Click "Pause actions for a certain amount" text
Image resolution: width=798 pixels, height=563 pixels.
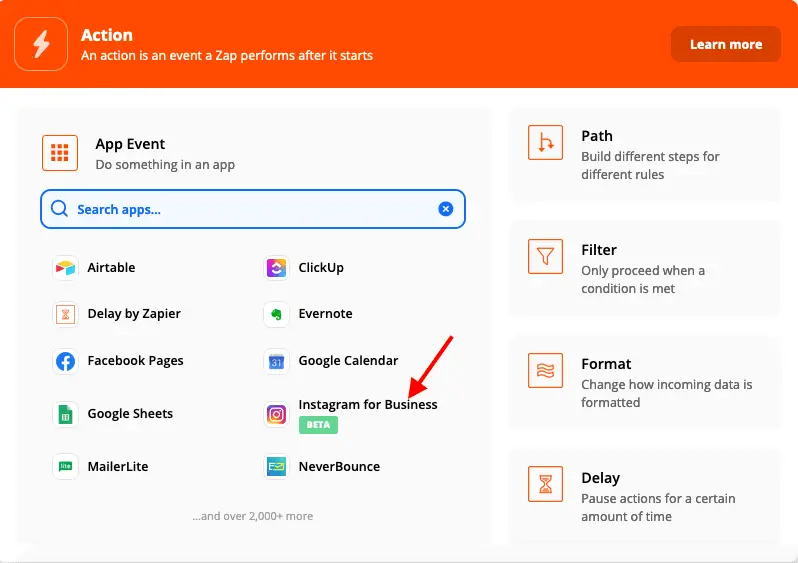tap(659, 508)
